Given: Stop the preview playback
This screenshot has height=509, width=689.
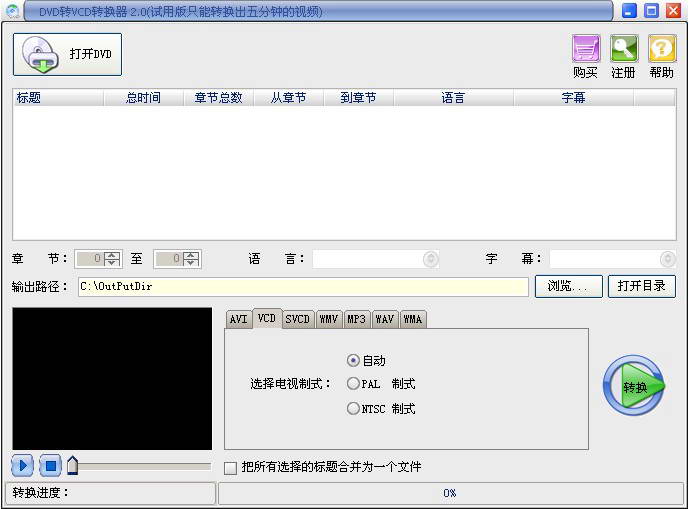Looking at the screenshot, I should (x=50, y=465).
